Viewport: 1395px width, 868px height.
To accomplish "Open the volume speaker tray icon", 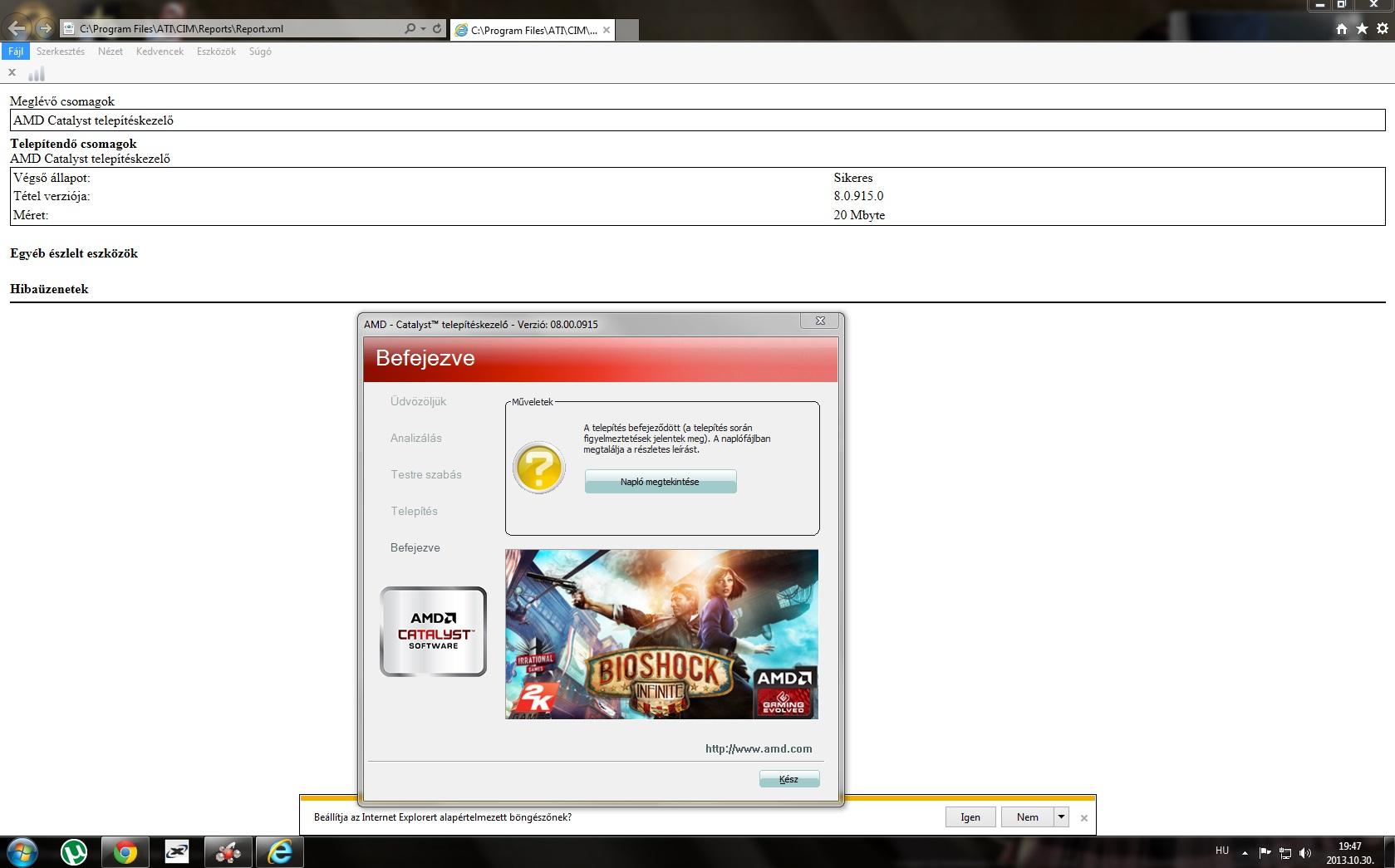I will (1304, 853).
